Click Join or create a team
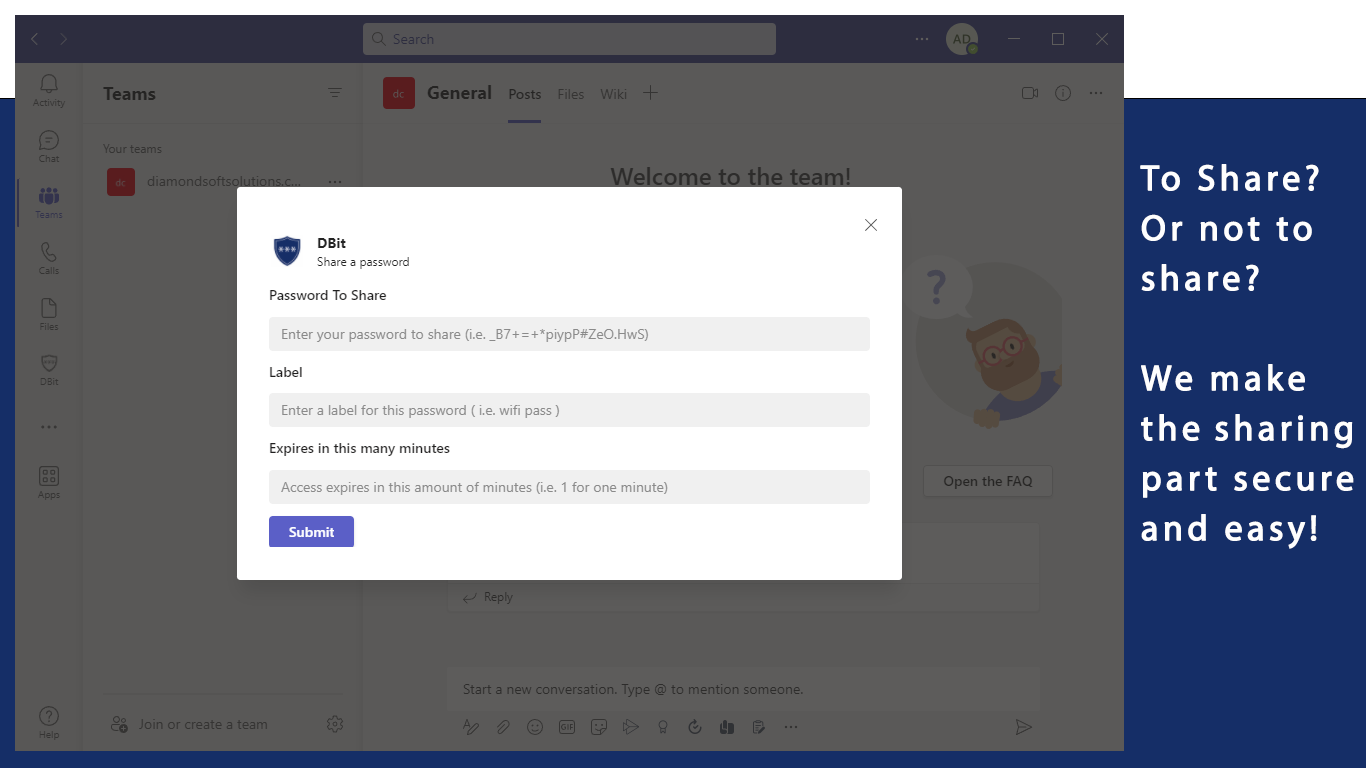 pos(189,724)
